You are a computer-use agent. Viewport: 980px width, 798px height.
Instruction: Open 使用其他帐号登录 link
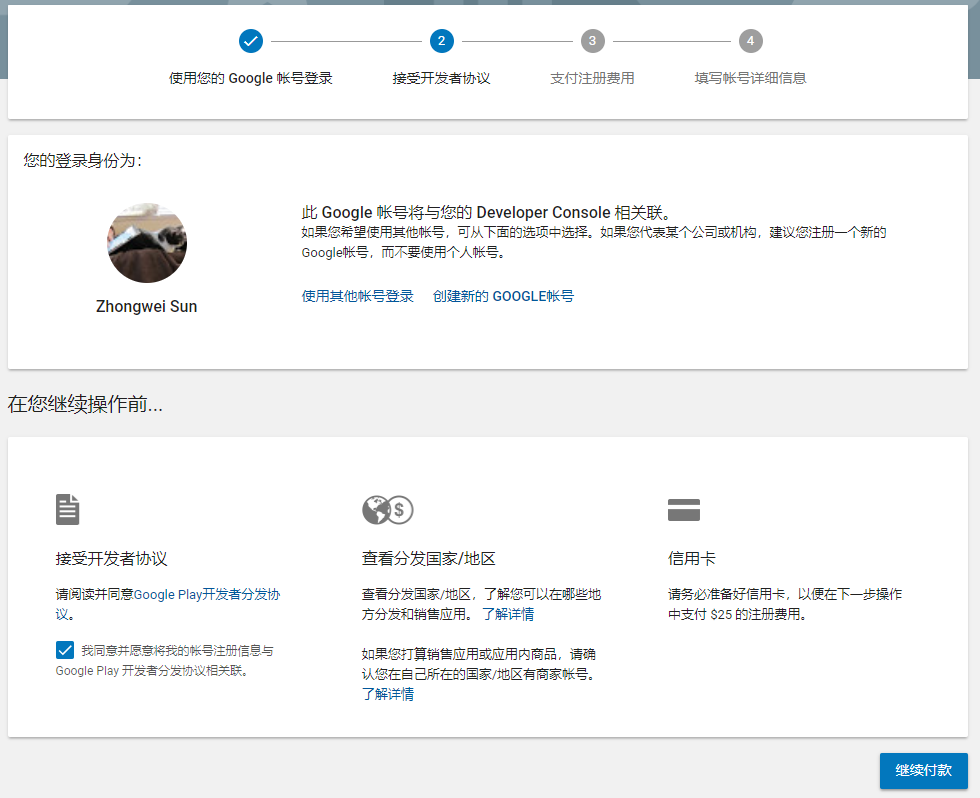(x=358, y=296)
